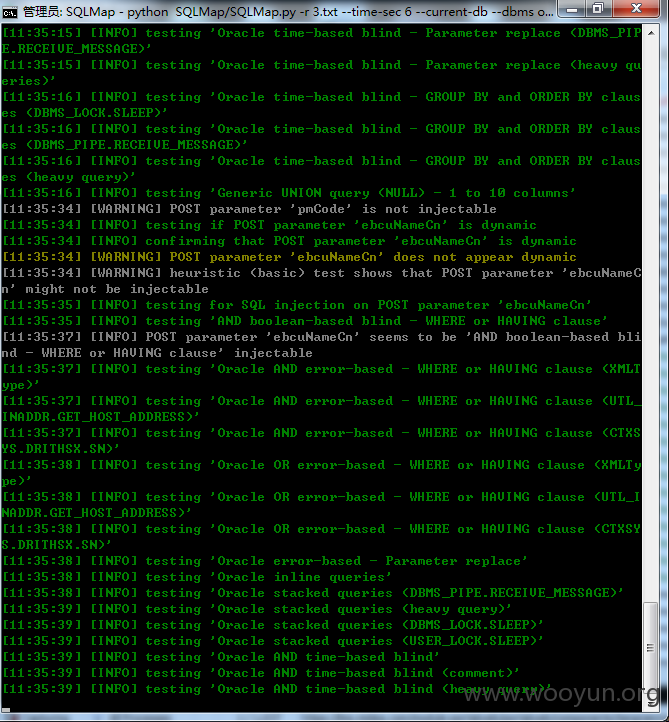Click the line "POST parameter 'ebcuNameCn' seems to be"

click(321, 337)
